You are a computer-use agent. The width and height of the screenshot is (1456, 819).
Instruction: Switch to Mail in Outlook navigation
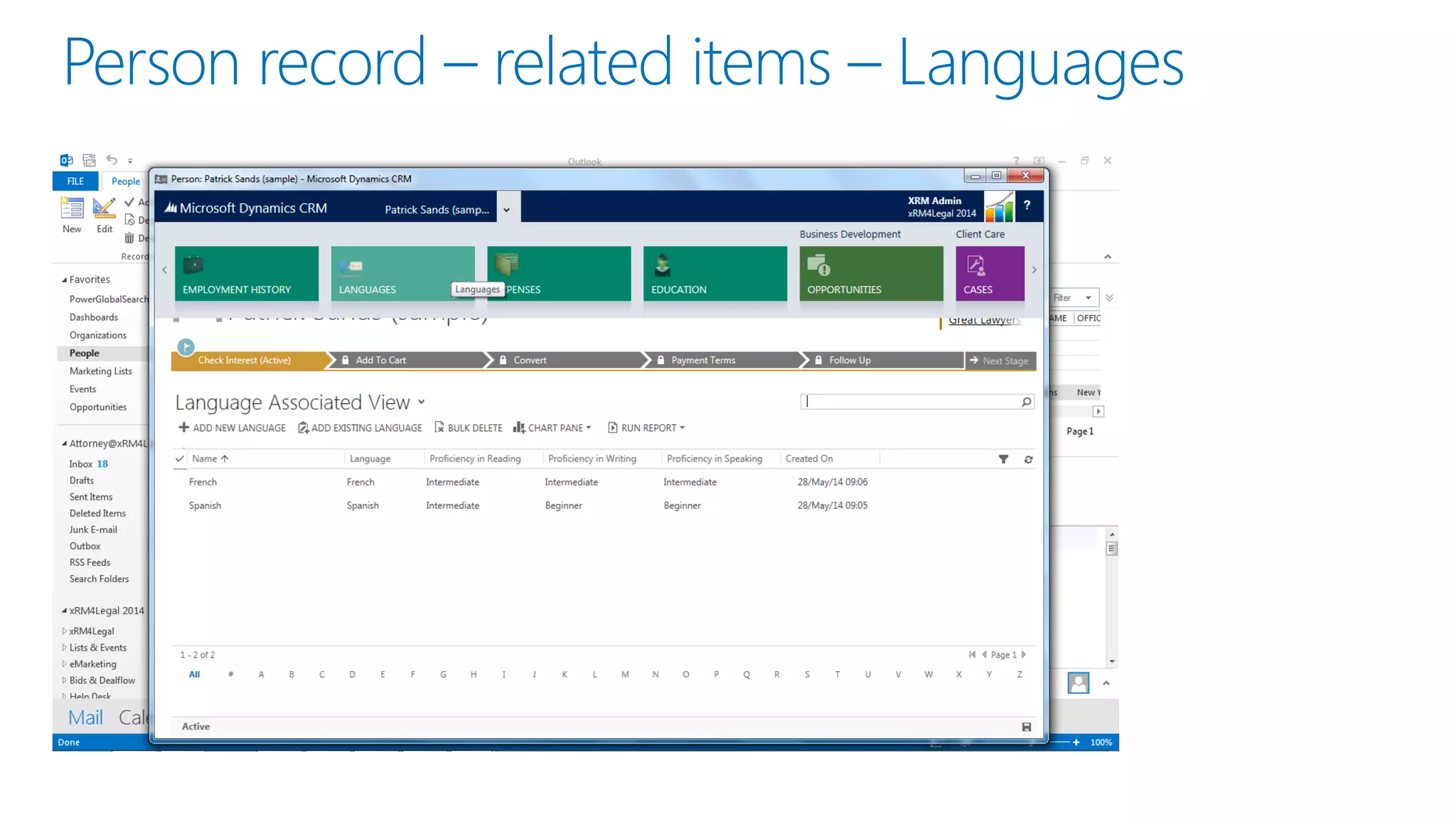[x=85, y=717]
